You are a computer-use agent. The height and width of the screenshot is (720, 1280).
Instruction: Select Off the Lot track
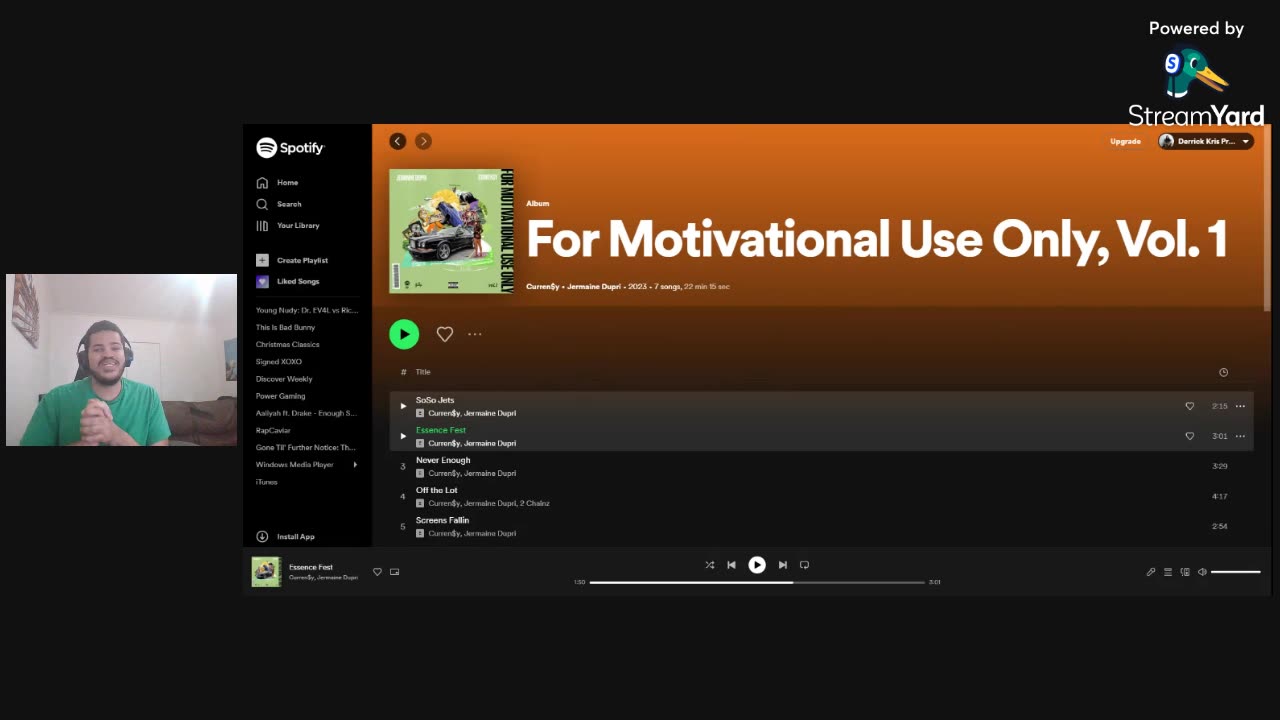point(821,496)
